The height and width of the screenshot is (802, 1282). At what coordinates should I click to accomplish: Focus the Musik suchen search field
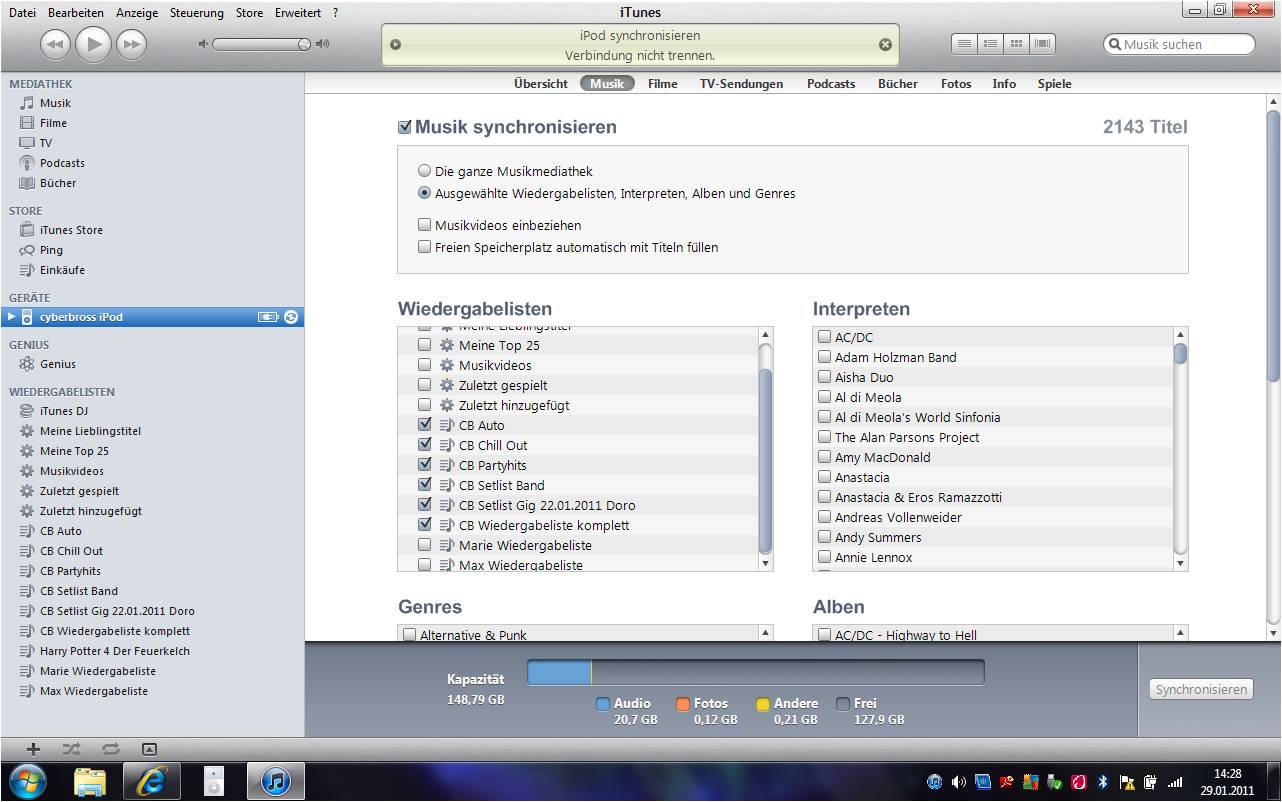click(1179, 44)
